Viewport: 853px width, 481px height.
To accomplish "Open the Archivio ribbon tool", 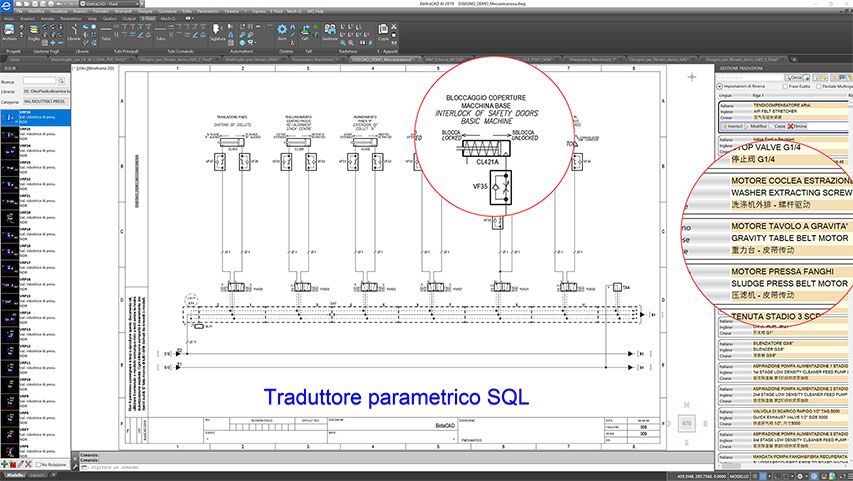I will tap(9, 33).
